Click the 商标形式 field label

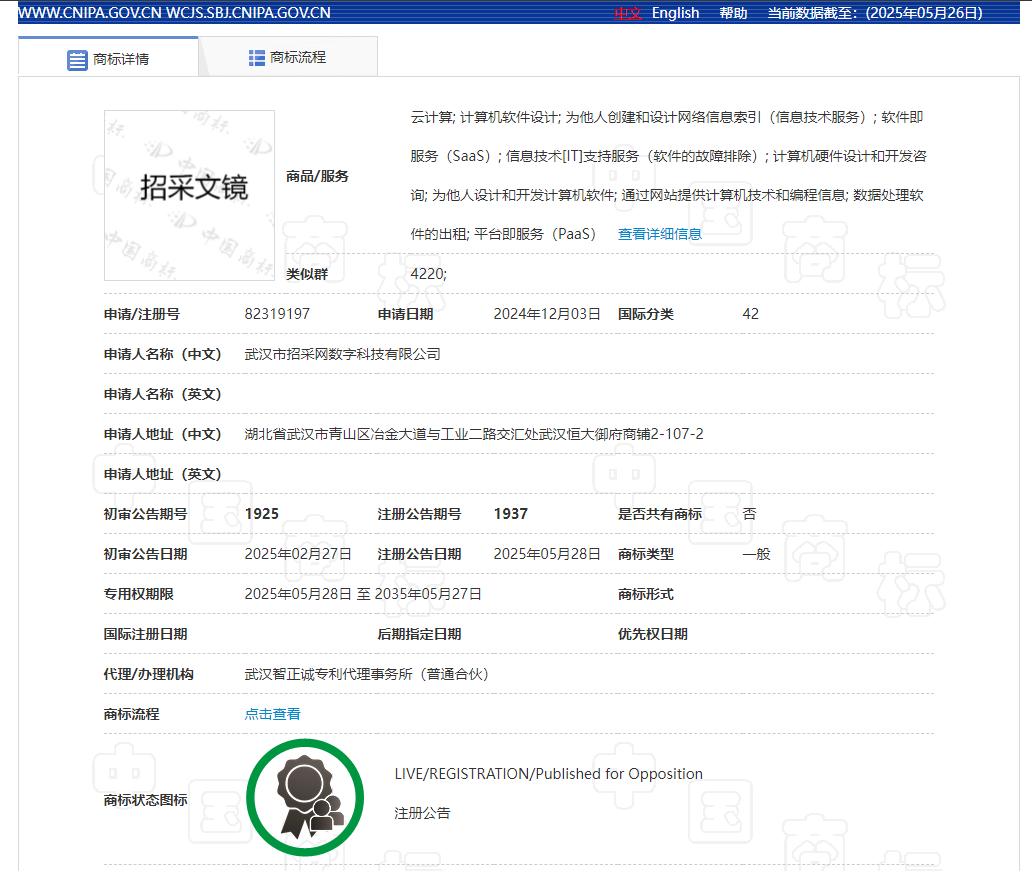[x=646, y=594]
